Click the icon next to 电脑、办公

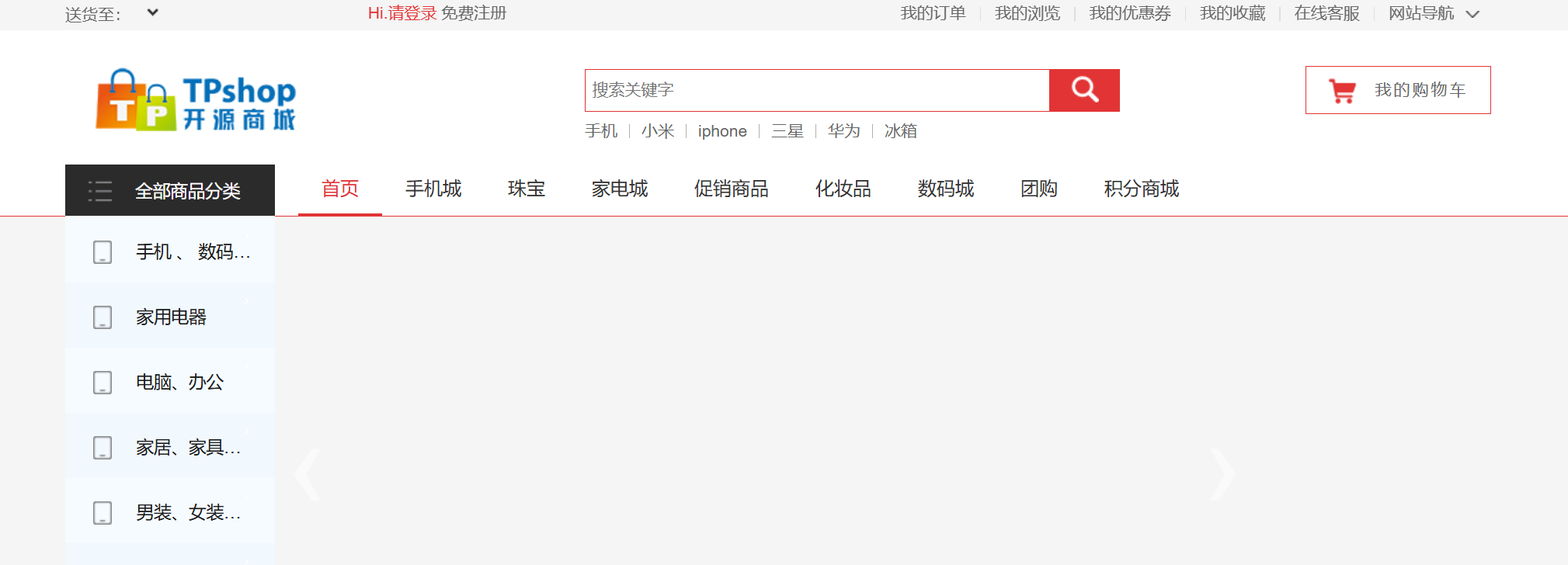point(103,383)
